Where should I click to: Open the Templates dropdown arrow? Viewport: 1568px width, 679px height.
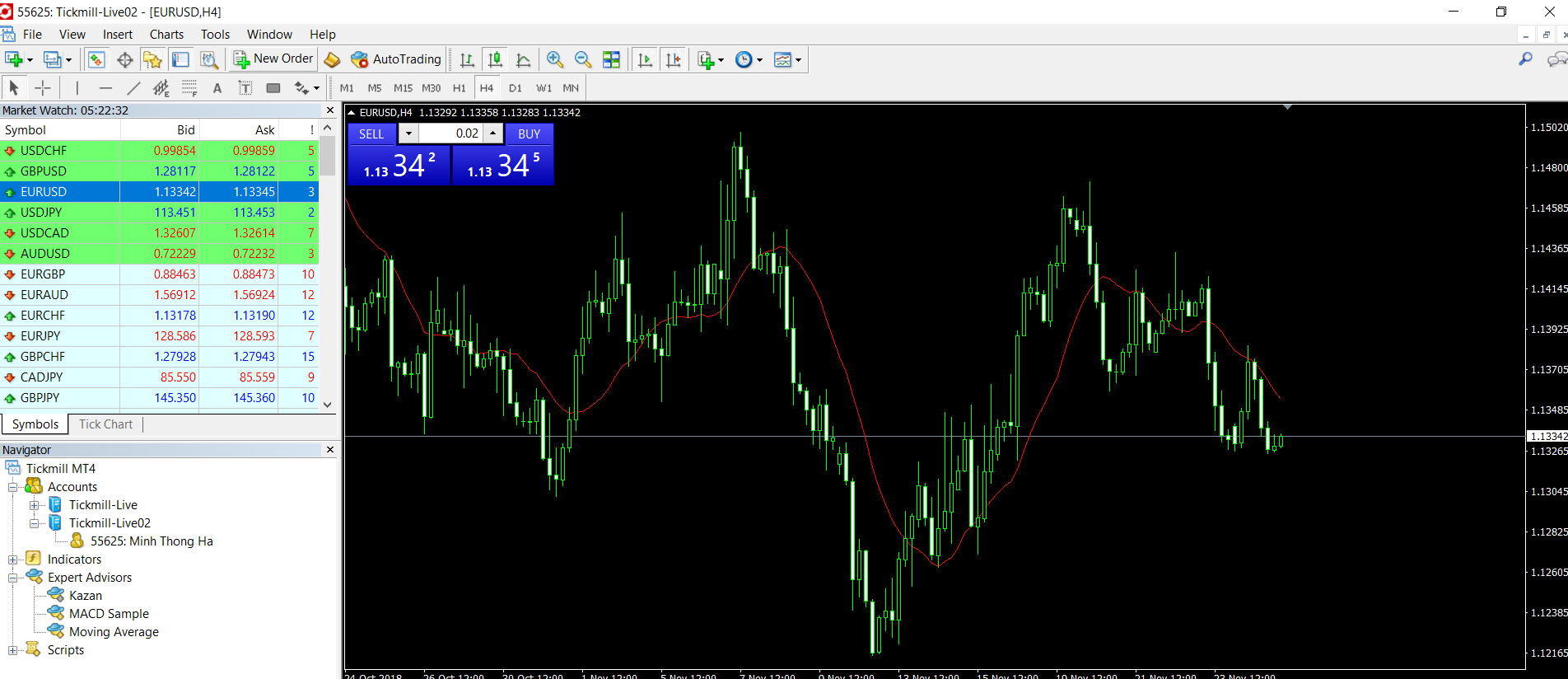(798, 60)
